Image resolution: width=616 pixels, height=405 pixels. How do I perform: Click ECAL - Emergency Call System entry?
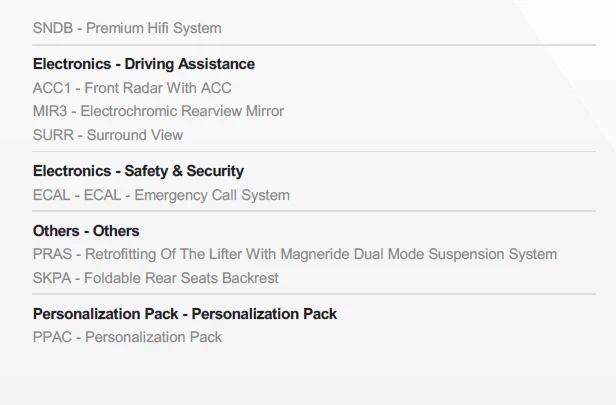tap(161, 195)
